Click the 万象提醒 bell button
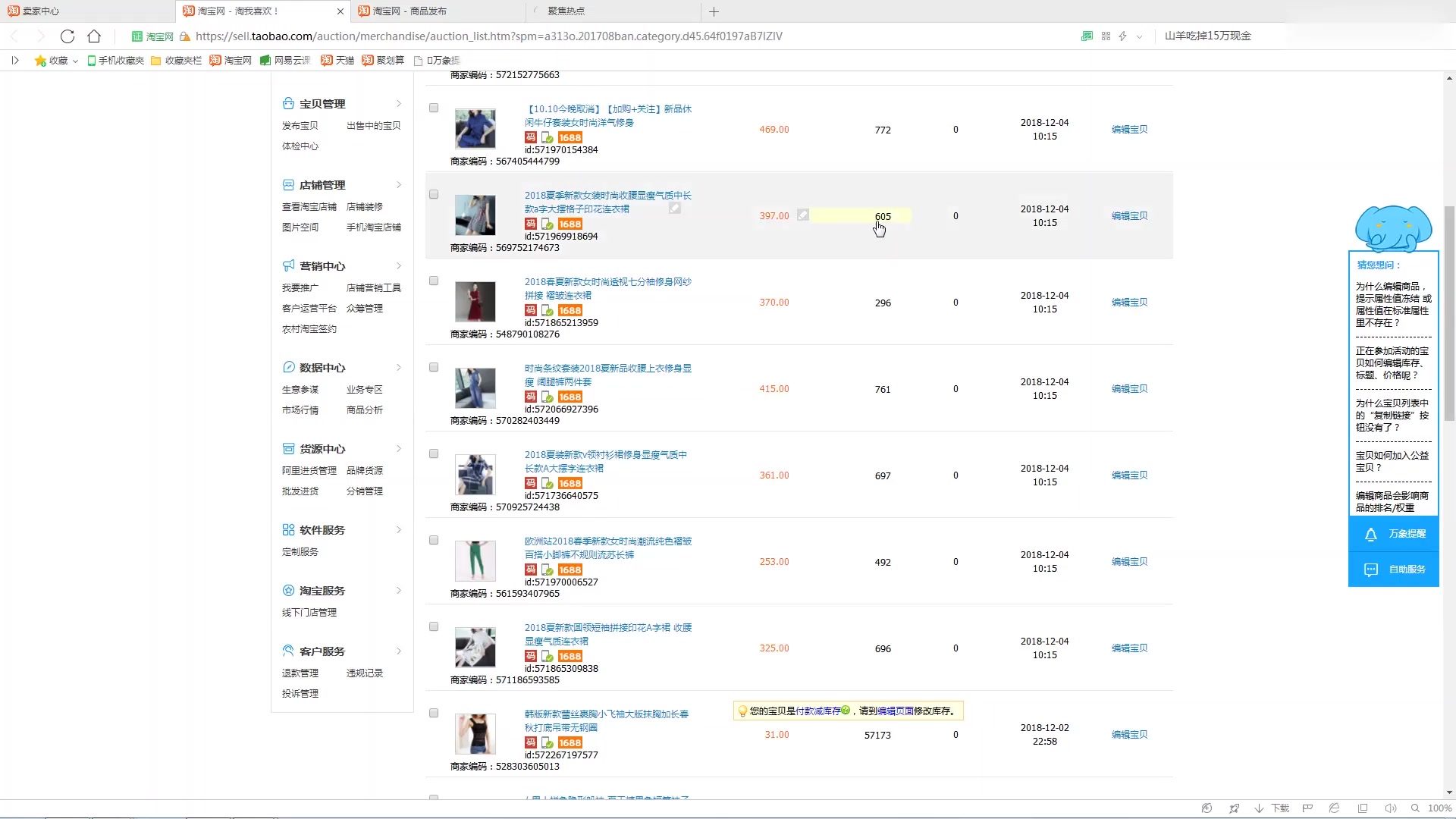The image size is (1456, 819). coord(1394,535)
